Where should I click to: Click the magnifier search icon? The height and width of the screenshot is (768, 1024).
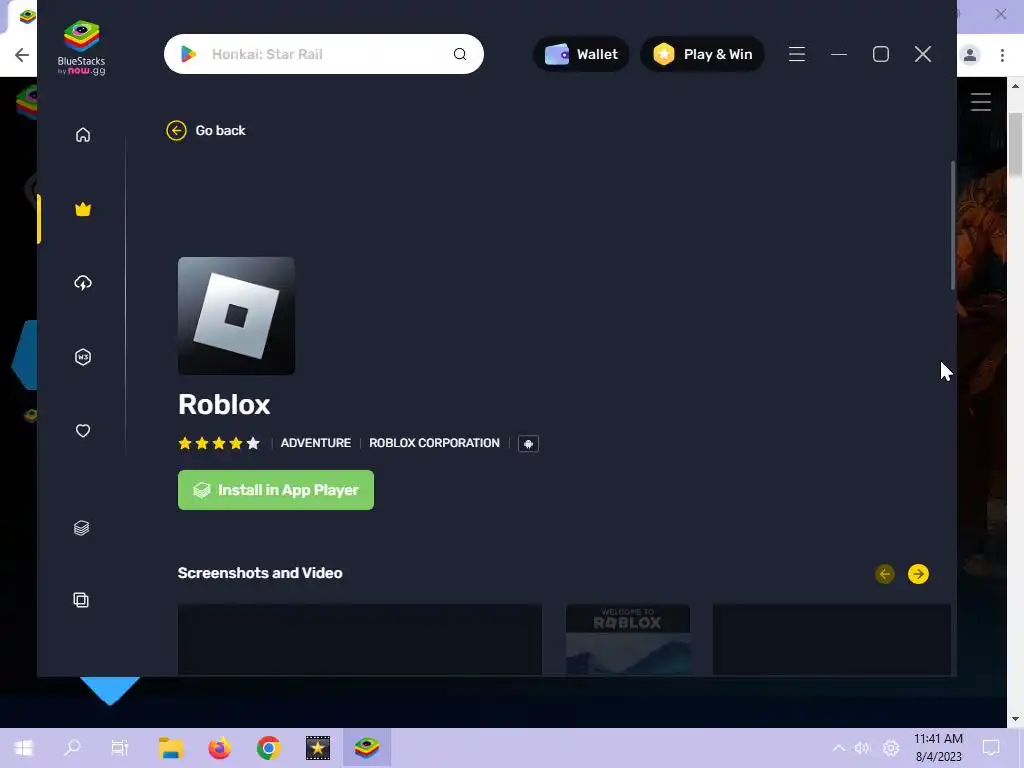(x=460, y=54)
